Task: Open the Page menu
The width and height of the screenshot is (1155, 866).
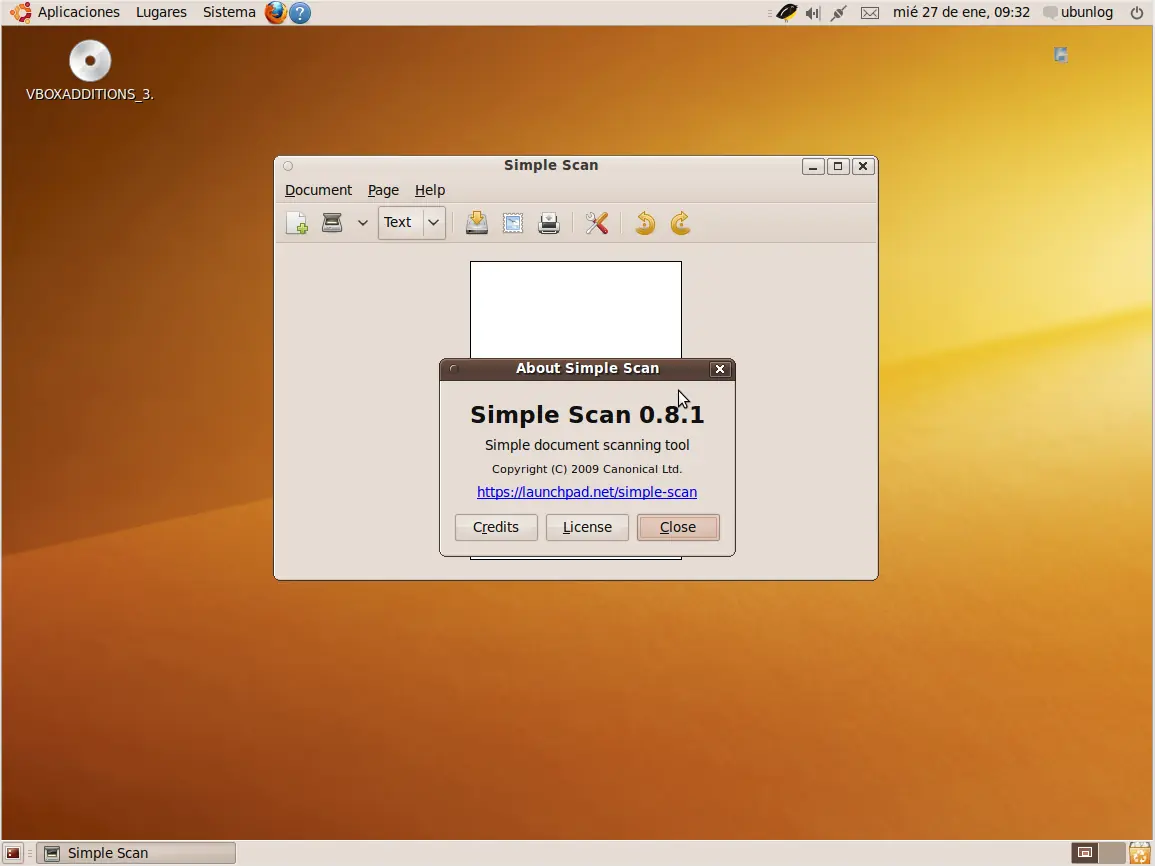Action: [x=383, y=190]
